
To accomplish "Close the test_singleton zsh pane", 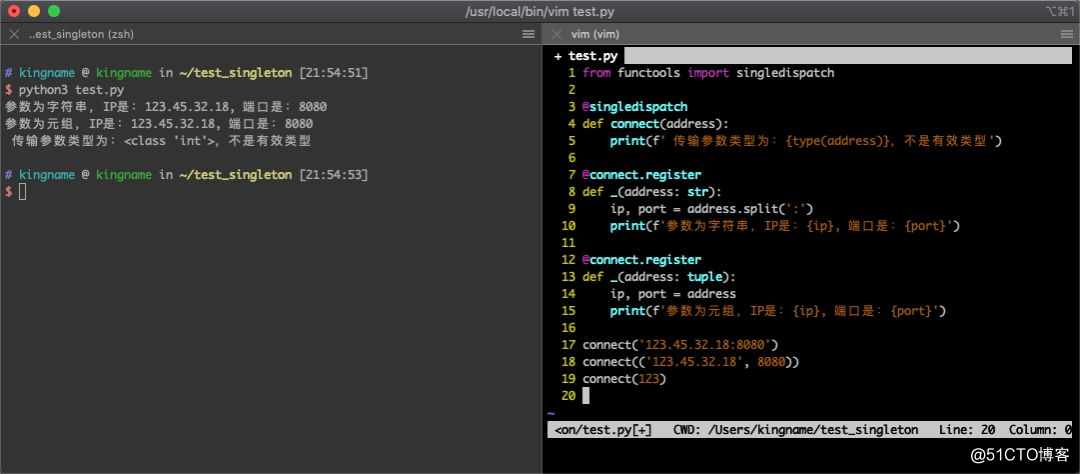I will [x=14, y=34].
